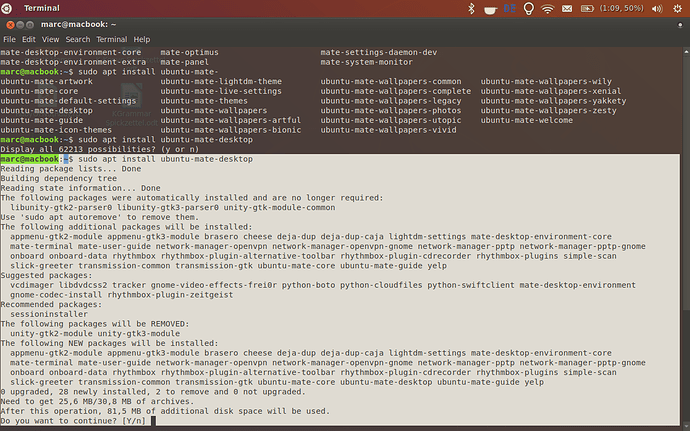This screenshot has width=690, height=431.
Task: Click 'ubuntu-mate-wallpapers-photos' entry
Action: (391, 111)
